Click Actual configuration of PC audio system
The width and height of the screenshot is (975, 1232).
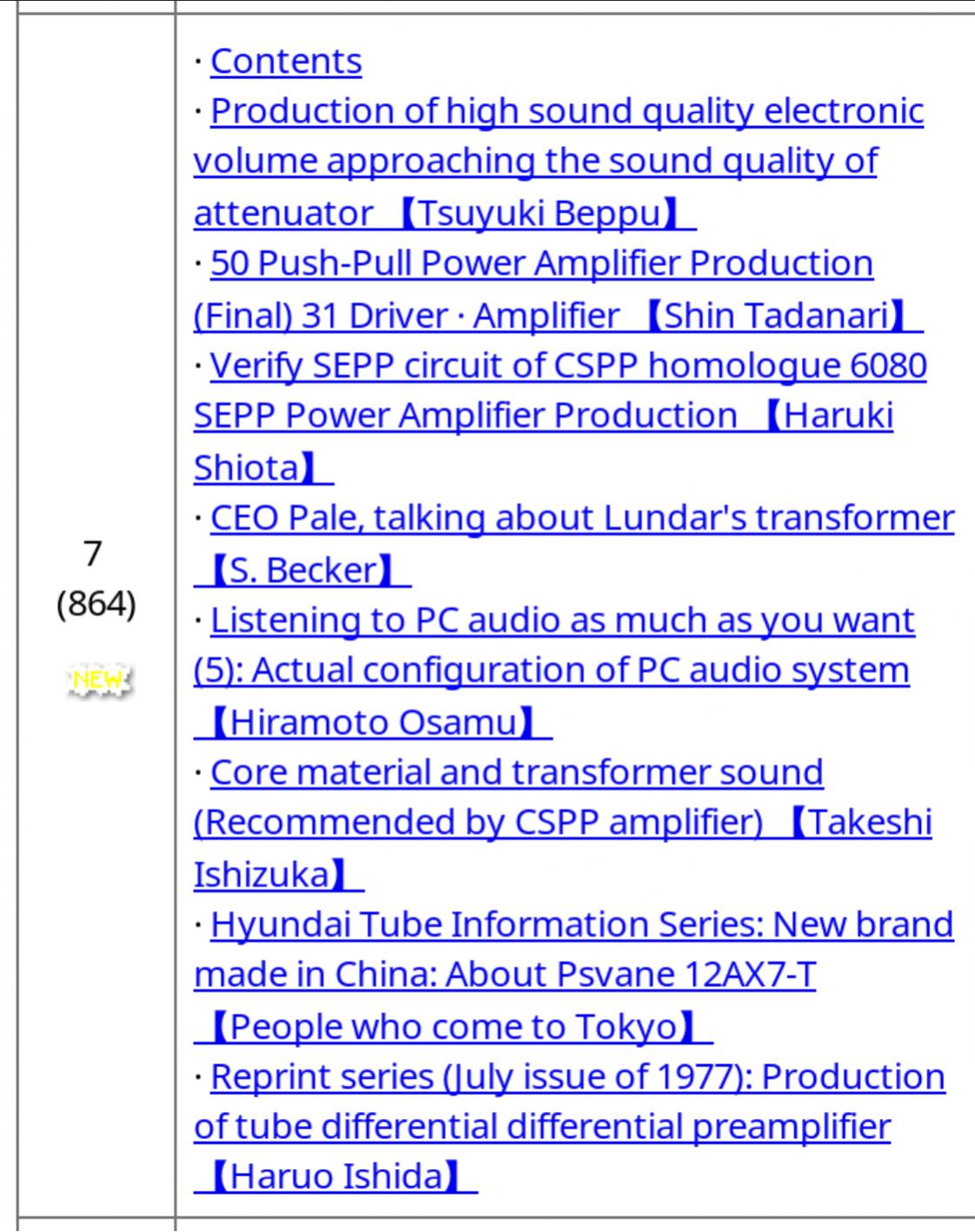point(551,670)
